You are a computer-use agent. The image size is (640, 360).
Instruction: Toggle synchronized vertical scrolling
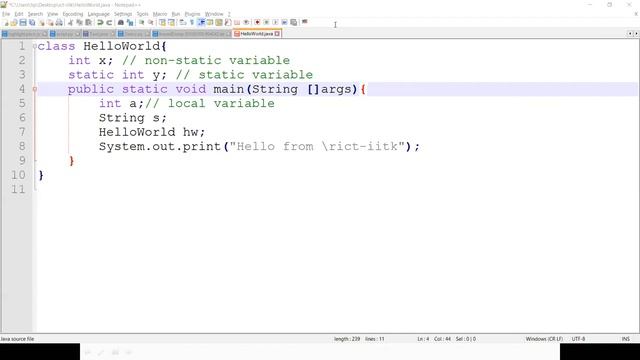162,22
